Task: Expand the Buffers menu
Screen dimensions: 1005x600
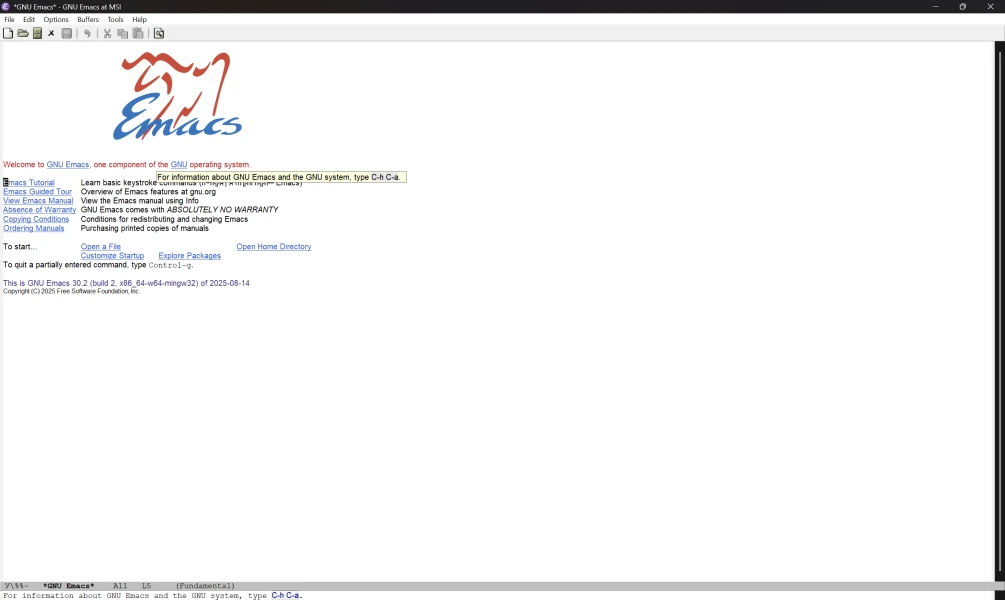Action: [88, 19]
